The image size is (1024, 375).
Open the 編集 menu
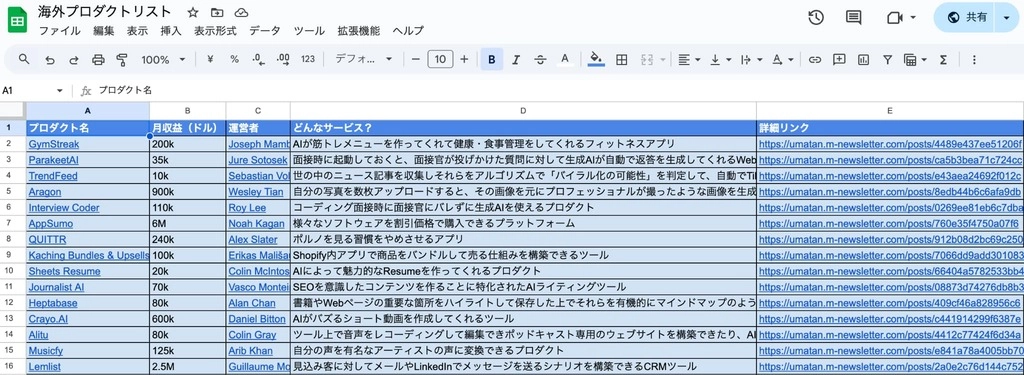pos(103,31)
